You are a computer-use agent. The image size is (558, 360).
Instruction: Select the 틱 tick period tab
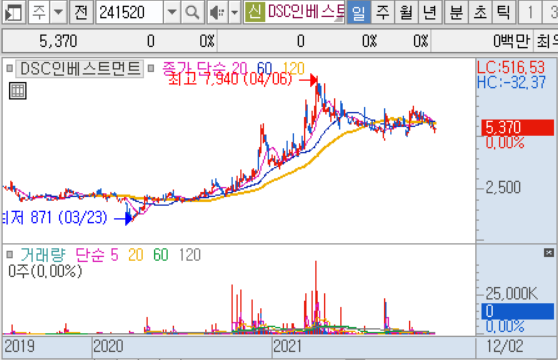[x=504, y=13]
